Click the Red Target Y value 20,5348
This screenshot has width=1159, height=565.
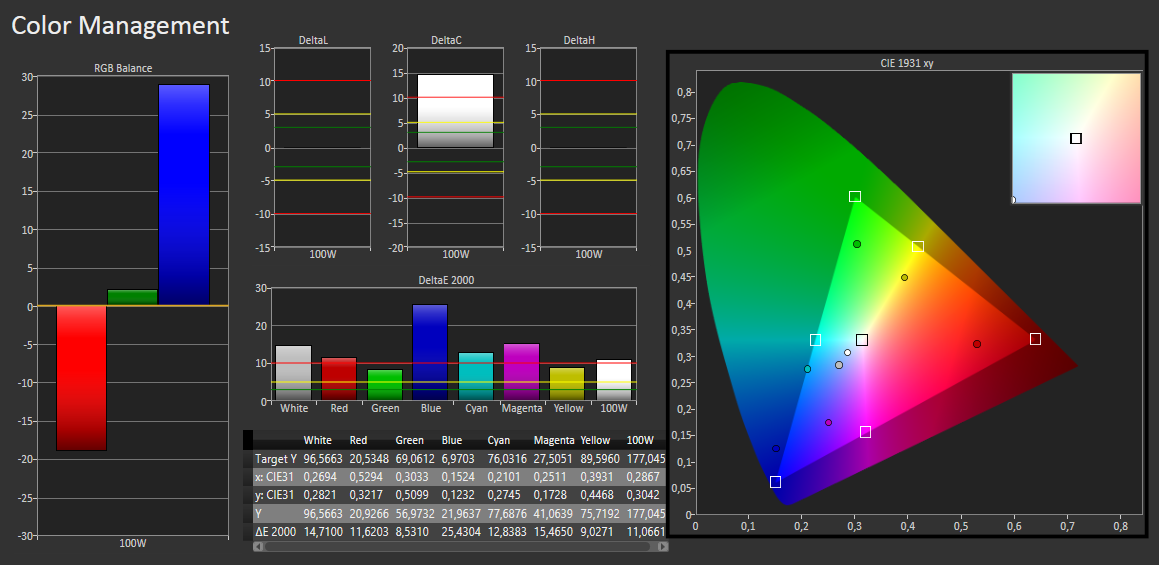(x=369, y=459)
